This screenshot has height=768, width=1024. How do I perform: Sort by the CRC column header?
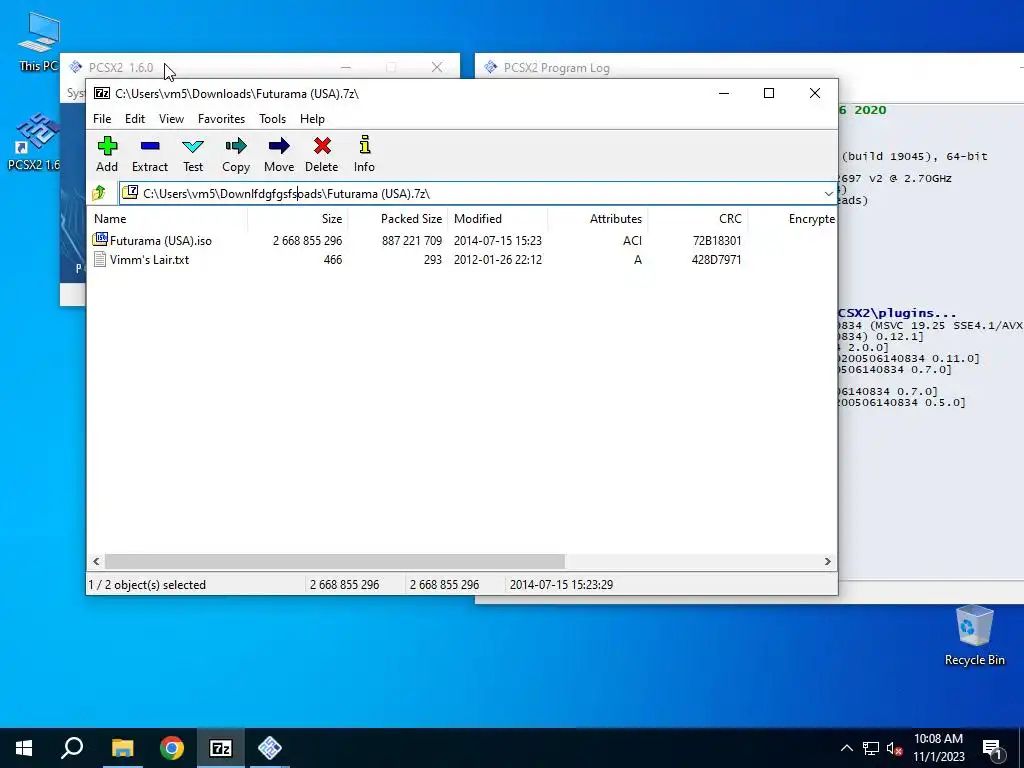tap(697, 219)
